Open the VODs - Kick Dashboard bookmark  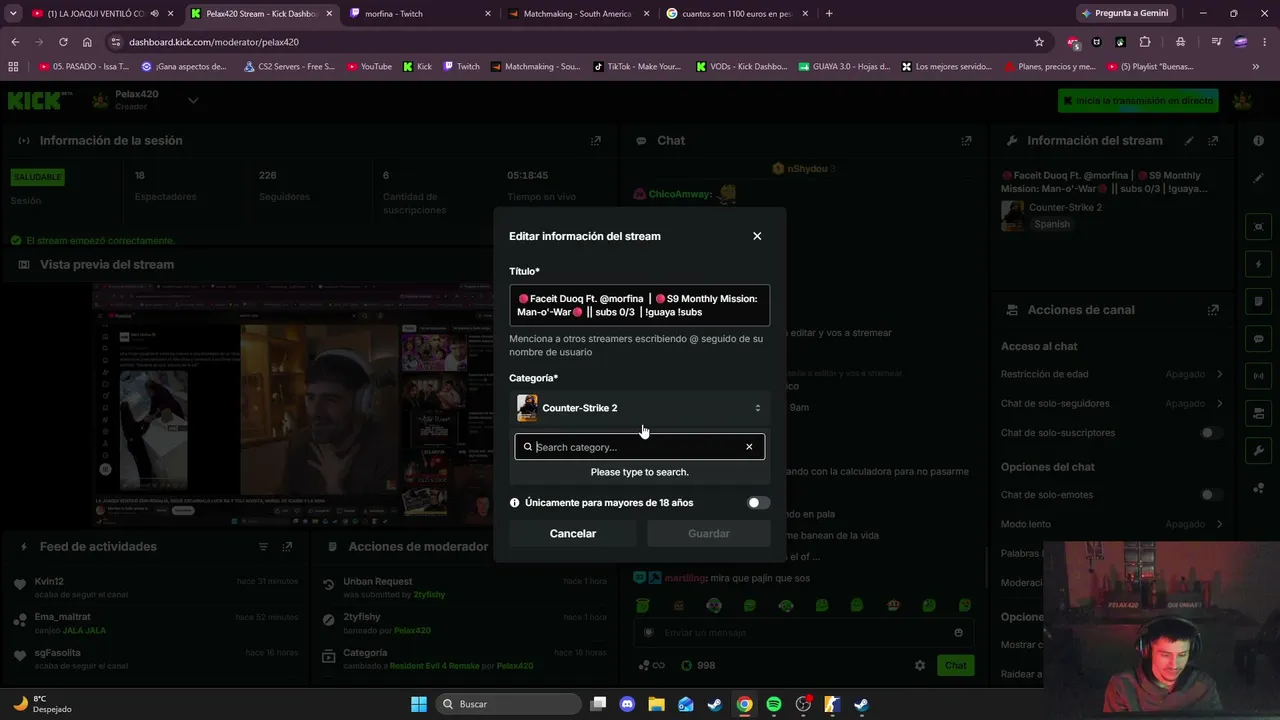[741, 67]
